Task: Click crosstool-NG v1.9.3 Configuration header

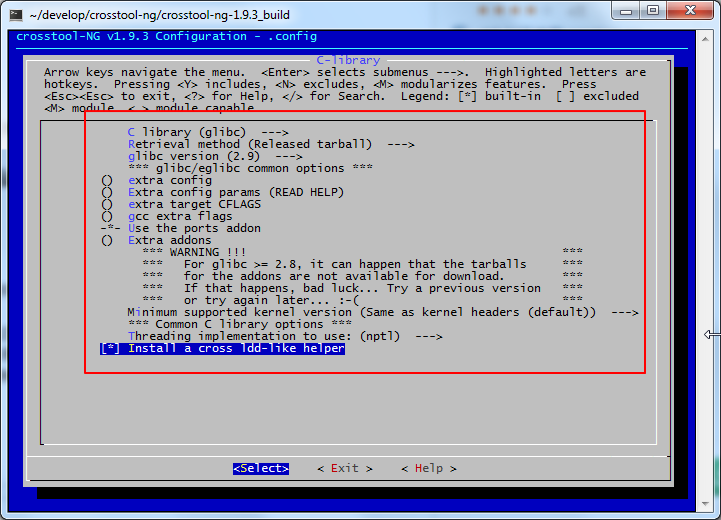Action: pyautogui.click(x=166, y=36)
